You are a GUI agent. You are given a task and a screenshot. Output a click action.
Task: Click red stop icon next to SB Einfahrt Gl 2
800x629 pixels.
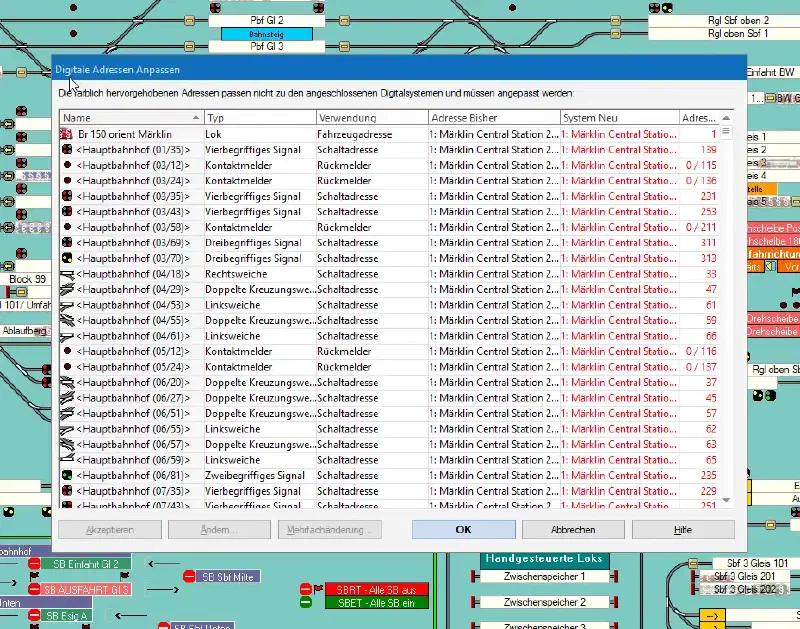pyautogui.click(x=34, y=564)
